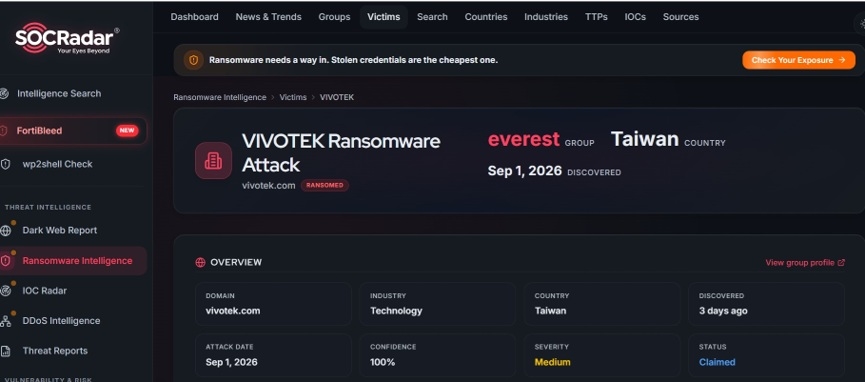Image resolution: width=865 pixels, height=382 pixels.
Task: Open the Sources tab
Action: 681,17
